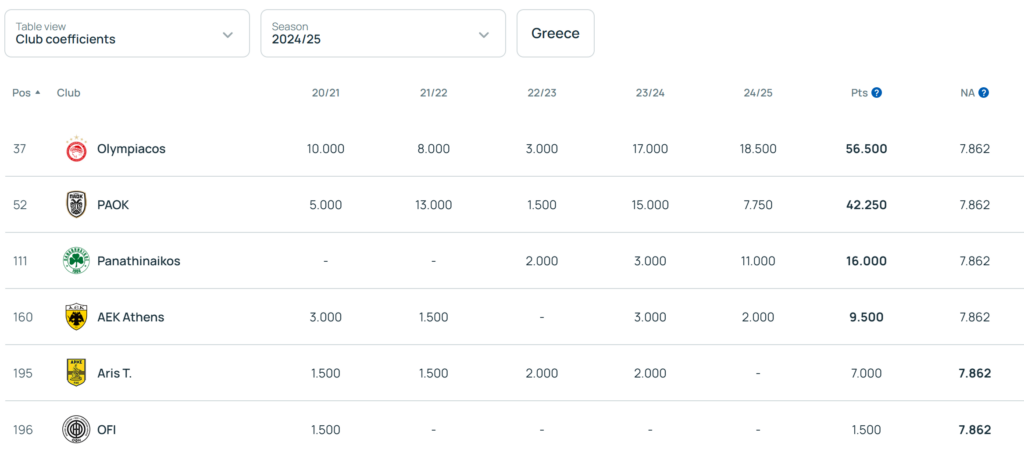The image size is (1024, 456).
Task: Click the Olympiacos club crest icon
Action: (76, 149)
